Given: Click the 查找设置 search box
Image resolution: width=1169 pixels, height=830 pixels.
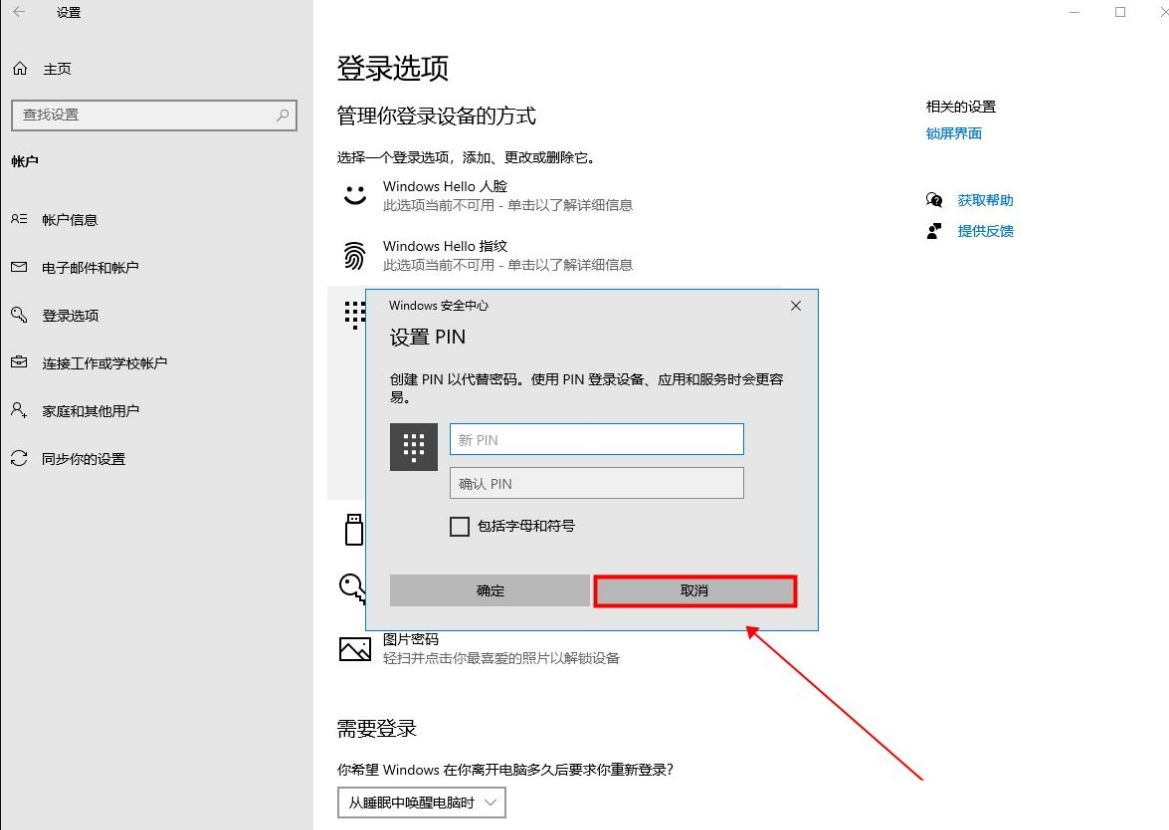Looking at the screenshot, I should 155,115.
